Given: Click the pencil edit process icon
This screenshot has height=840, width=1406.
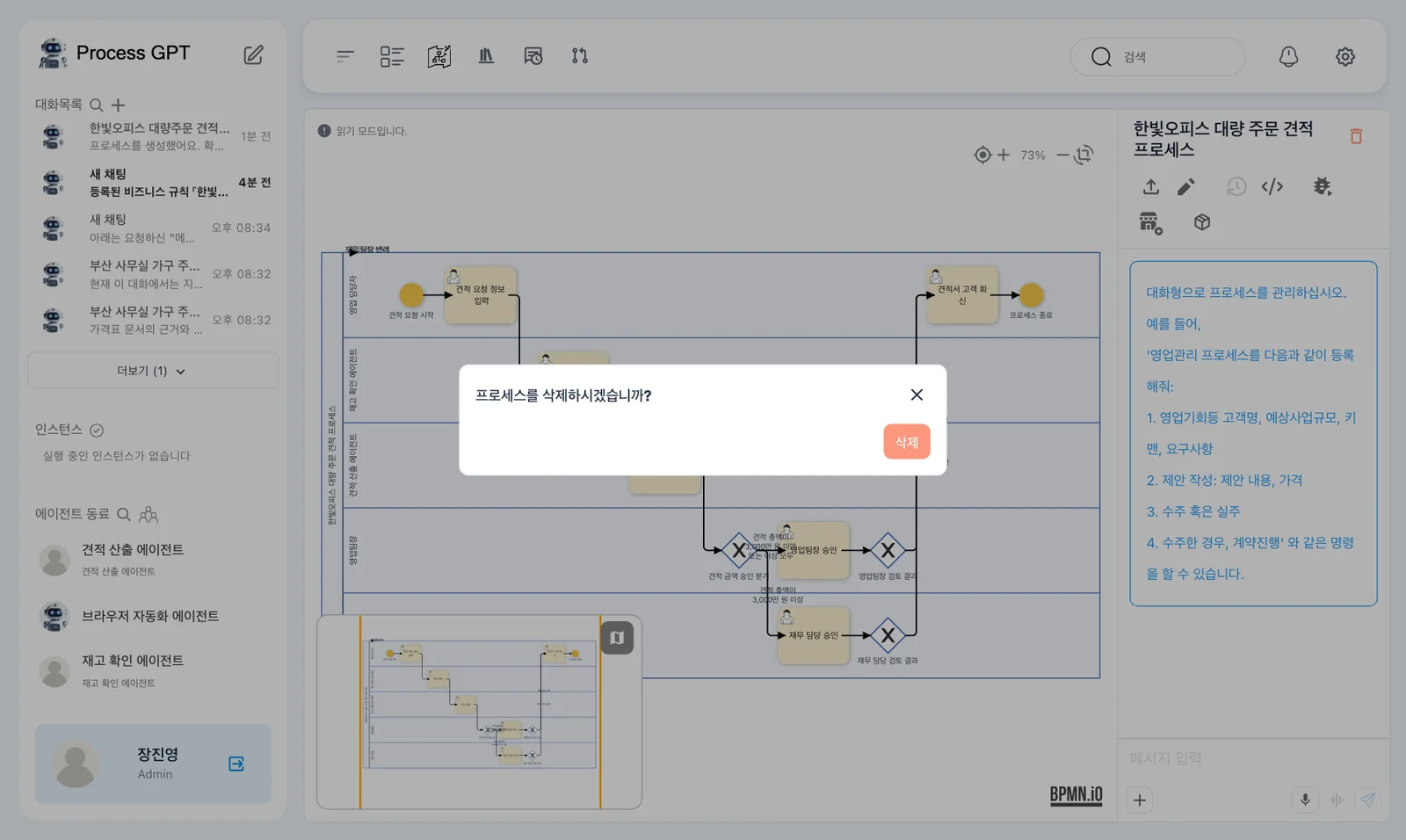Looking at the screenshot, I should pos(1186,186).
